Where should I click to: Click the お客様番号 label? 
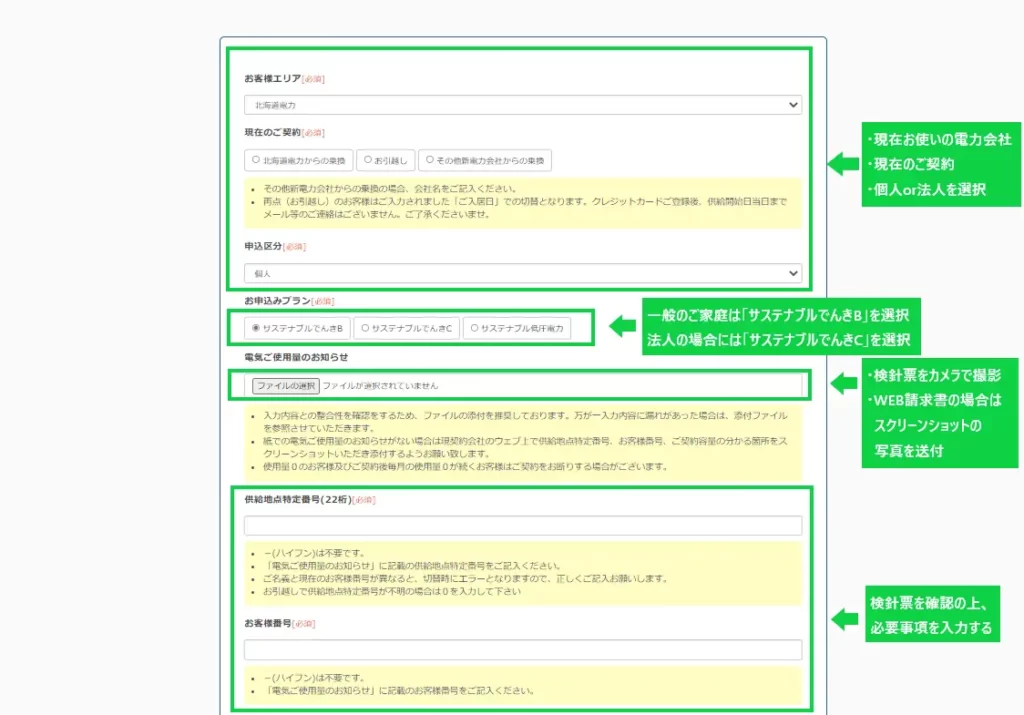(x=268, y=624)
